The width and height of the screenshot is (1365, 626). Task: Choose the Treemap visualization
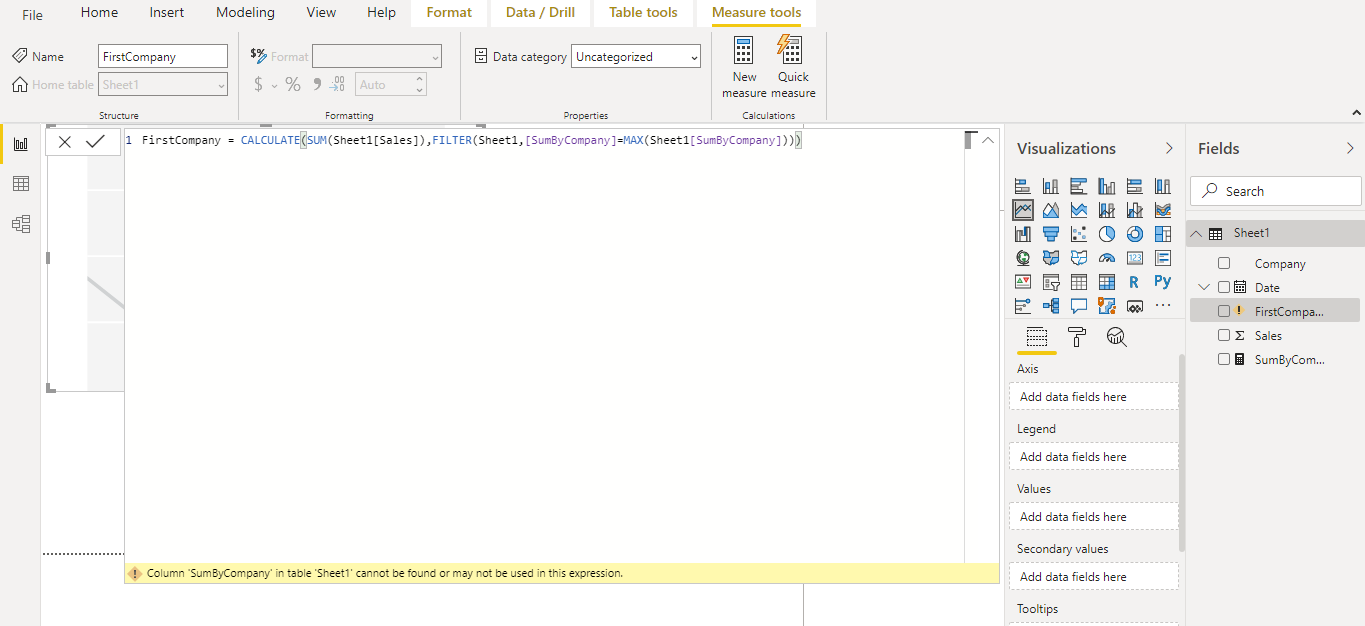1163,234
